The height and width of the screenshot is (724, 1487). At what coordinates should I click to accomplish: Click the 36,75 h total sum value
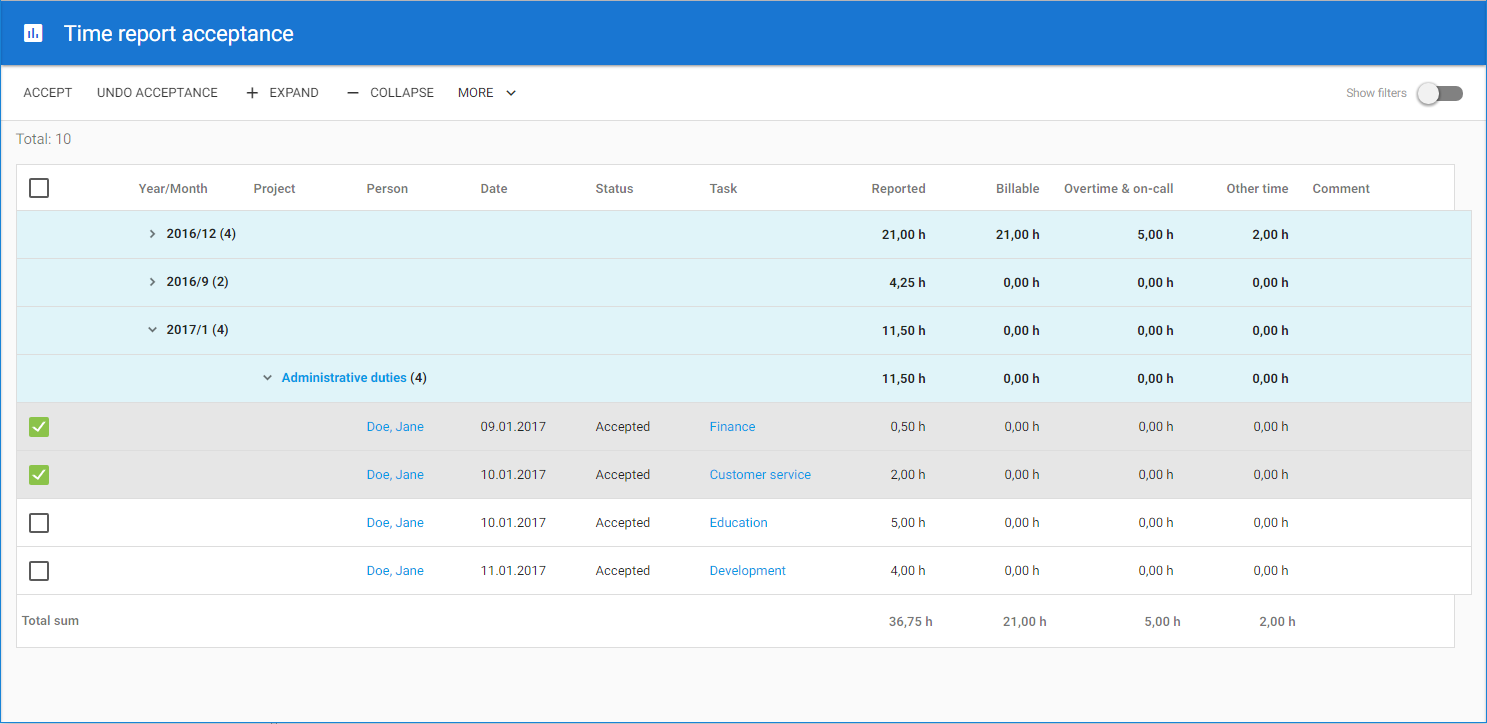point(911,622)
